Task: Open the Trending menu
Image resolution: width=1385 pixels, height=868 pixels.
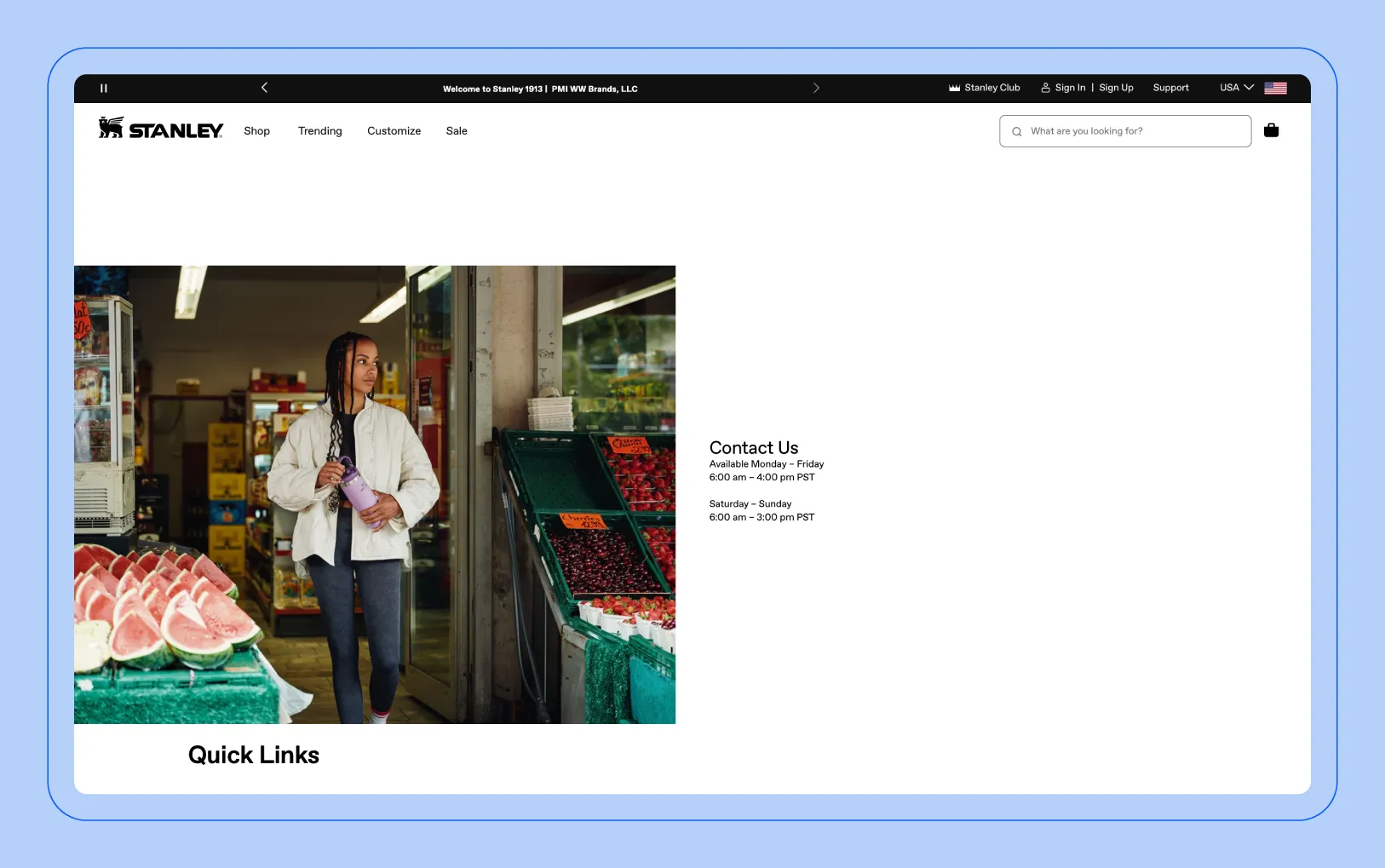Action: [x=319, y=131]
